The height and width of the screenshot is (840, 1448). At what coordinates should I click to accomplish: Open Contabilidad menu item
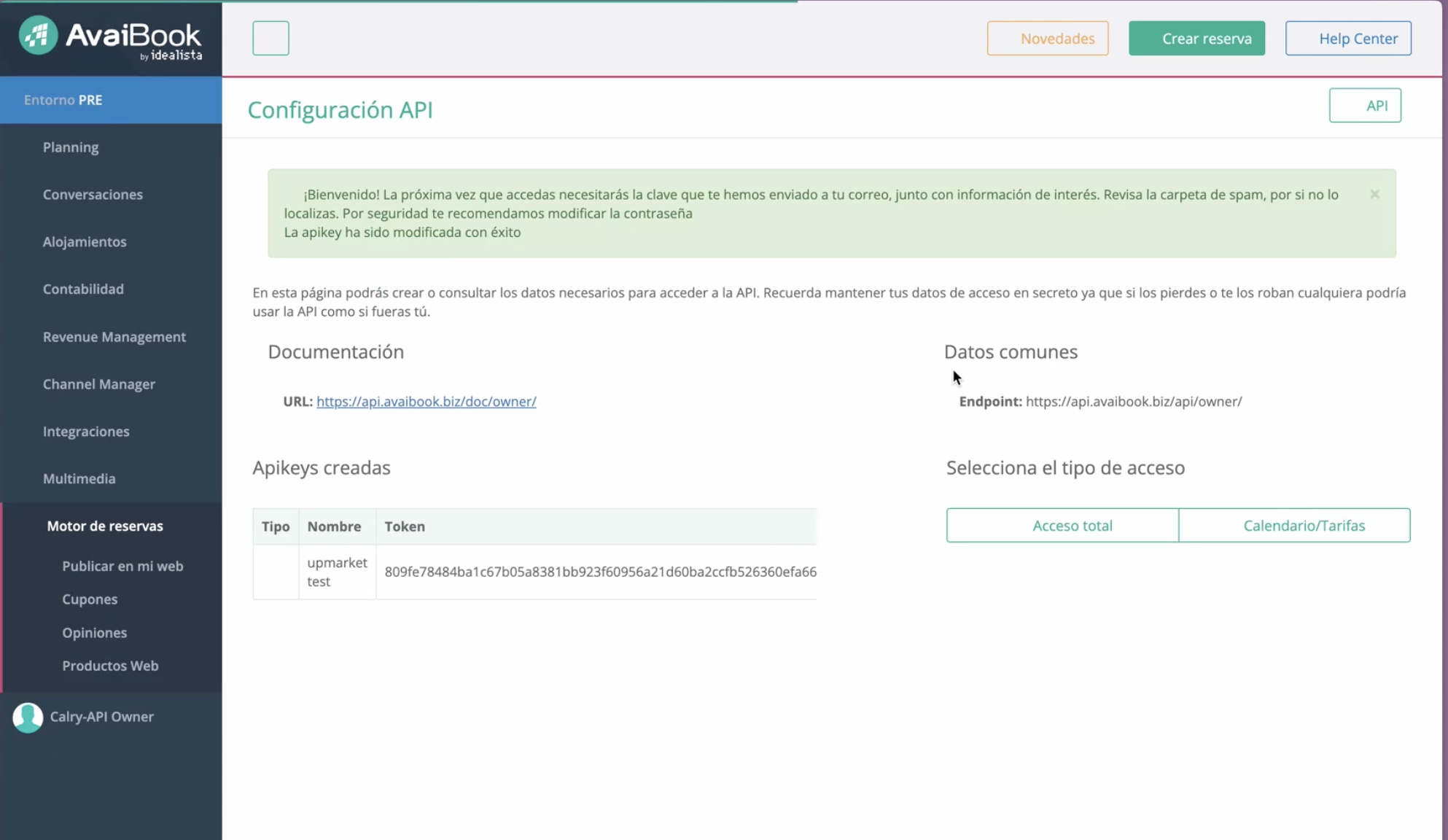83,289
